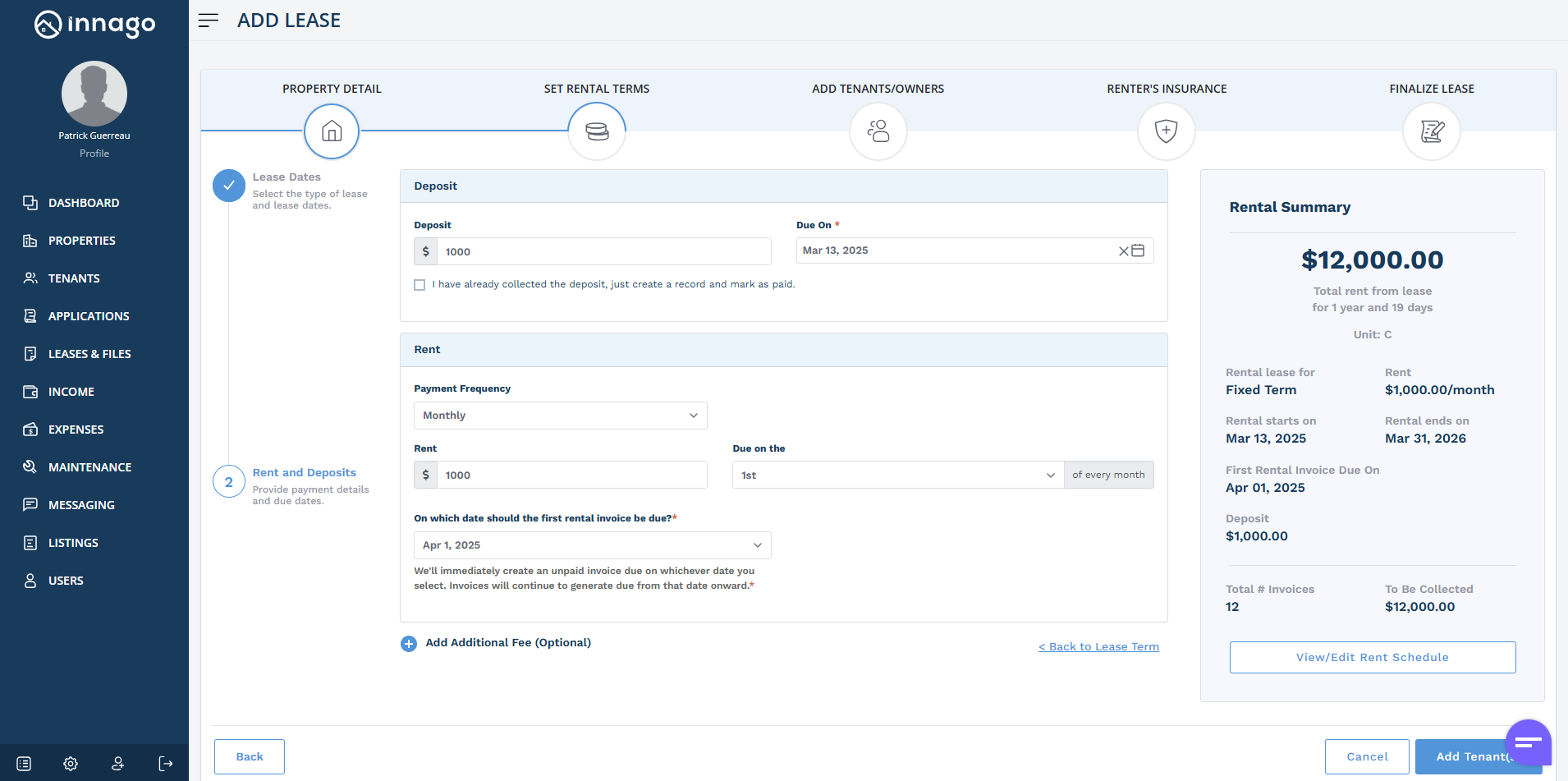Open first rental invoice date dropdown
Screen dimensions: 1568x781
click(592, 545)
